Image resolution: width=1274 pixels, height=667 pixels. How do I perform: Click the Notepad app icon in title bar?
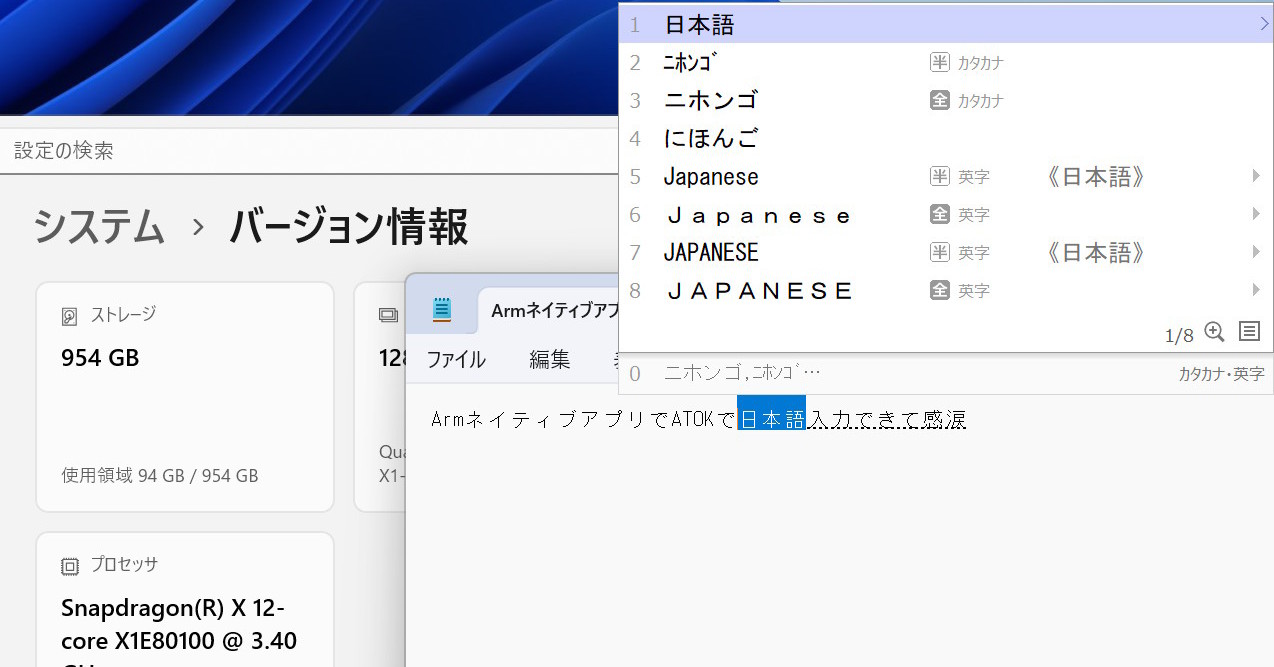click(x=442, y=310)
